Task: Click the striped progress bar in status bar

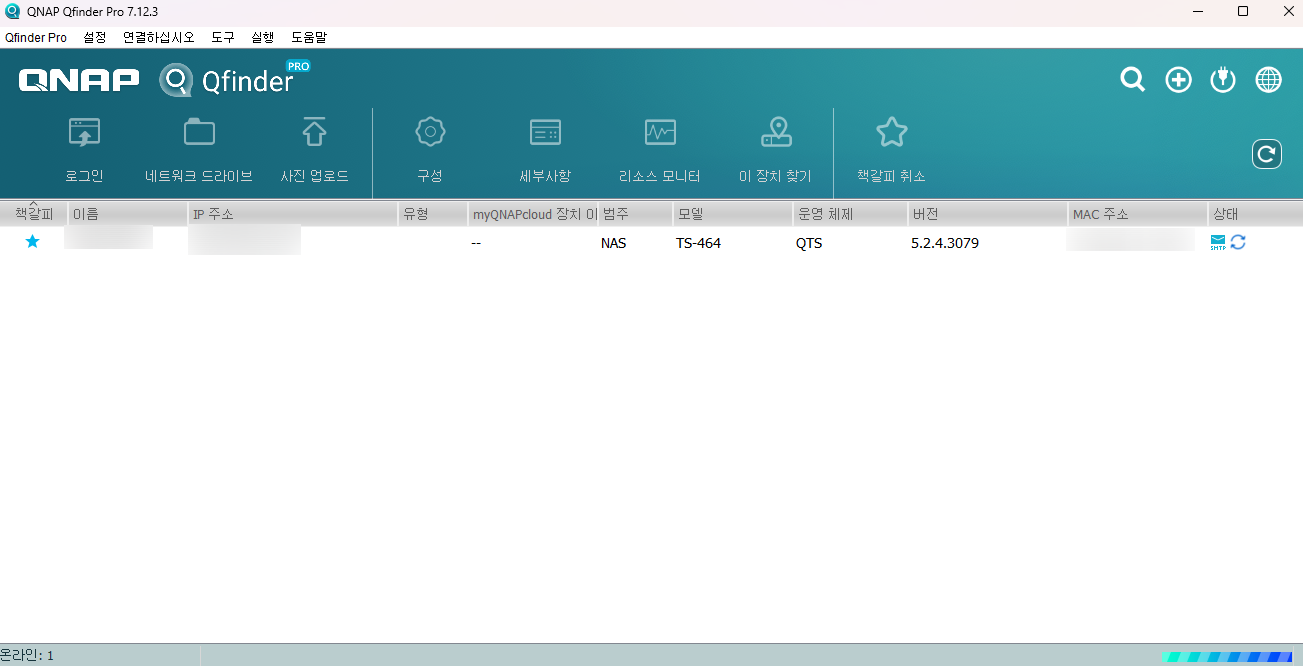Action: (x=1227, y=657)
